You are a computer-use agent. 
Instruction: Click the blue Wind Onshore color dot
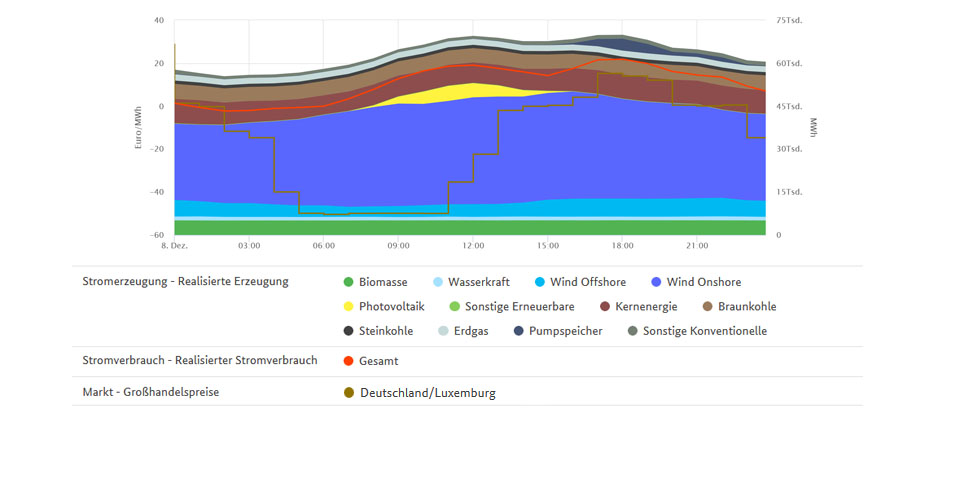656,282
